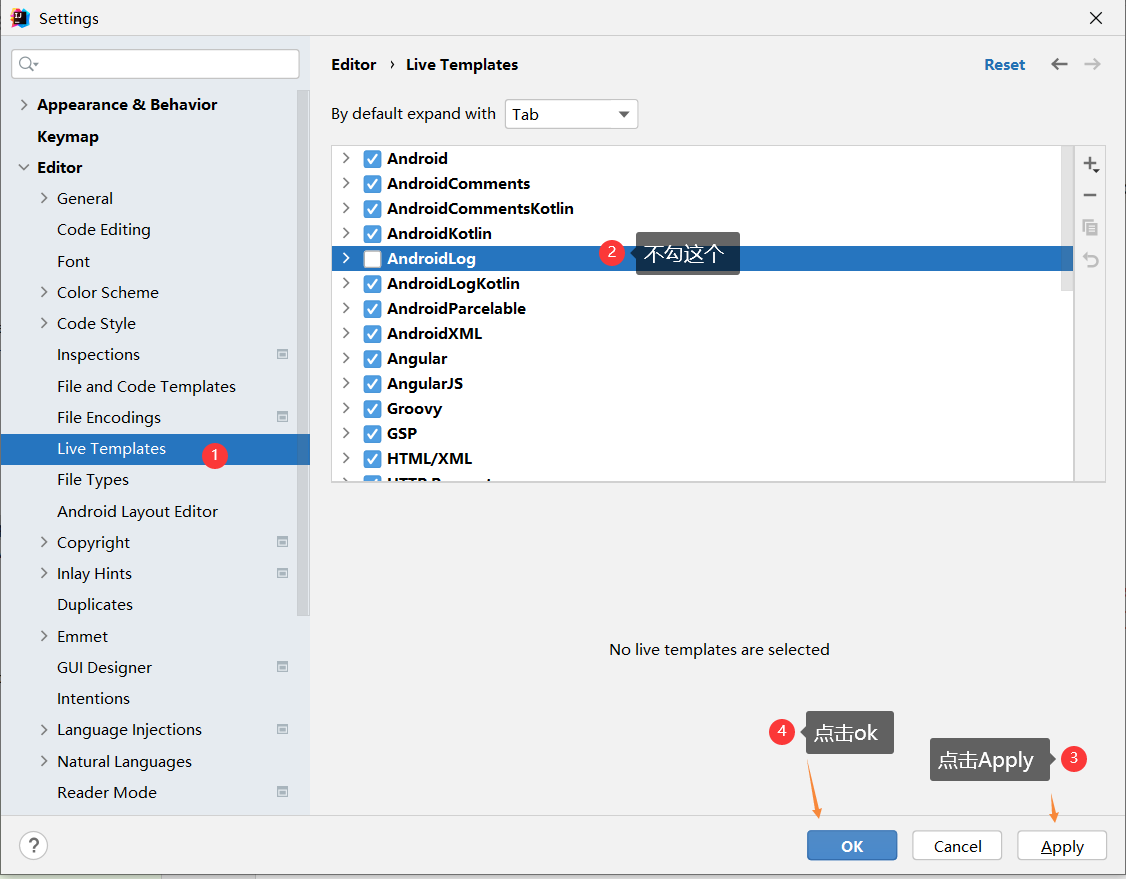Uncheck the Android template group checkbox
The height and width of the screenshot is (879, 1126).
coord(372,159)
